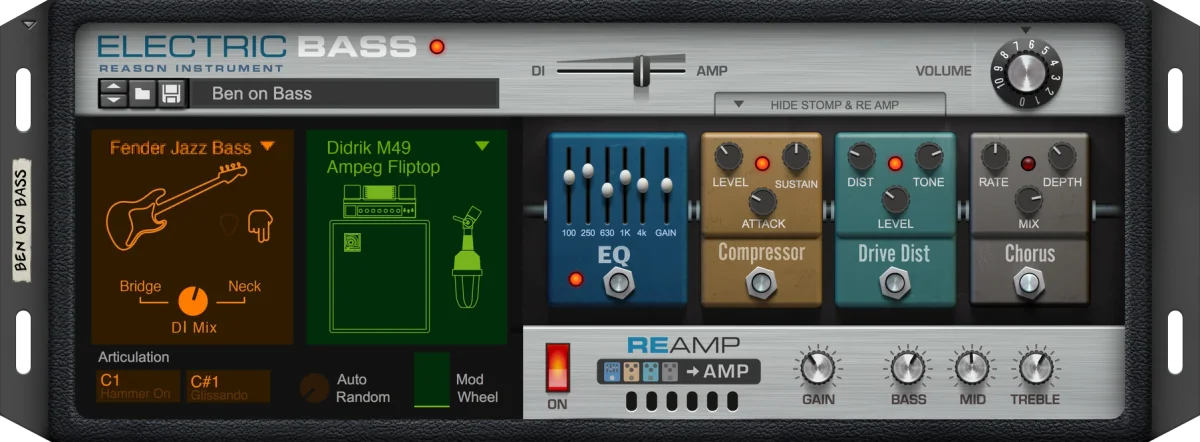Image resolution: width=1200 pixels, height=442 pixels.
Task: Adjust the ReAmp Treble knob
Action: click(x=1034, y=367)
